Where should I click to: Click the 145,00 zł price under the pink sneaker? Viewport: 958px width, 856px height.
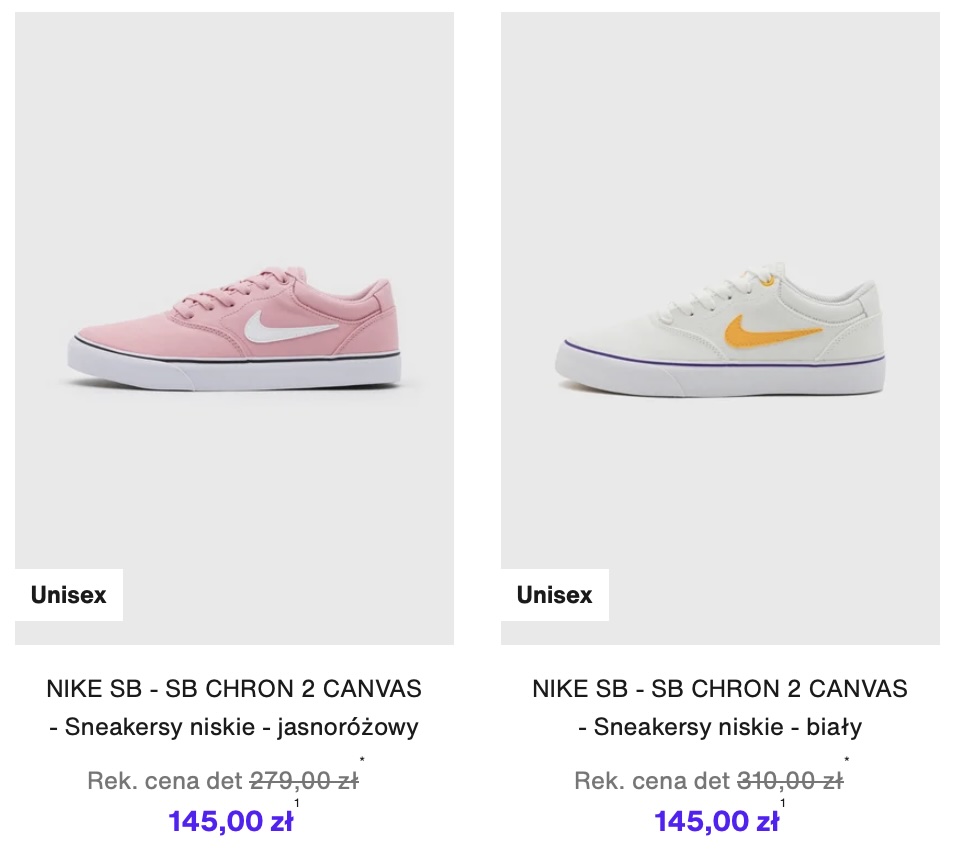point(230,822)
